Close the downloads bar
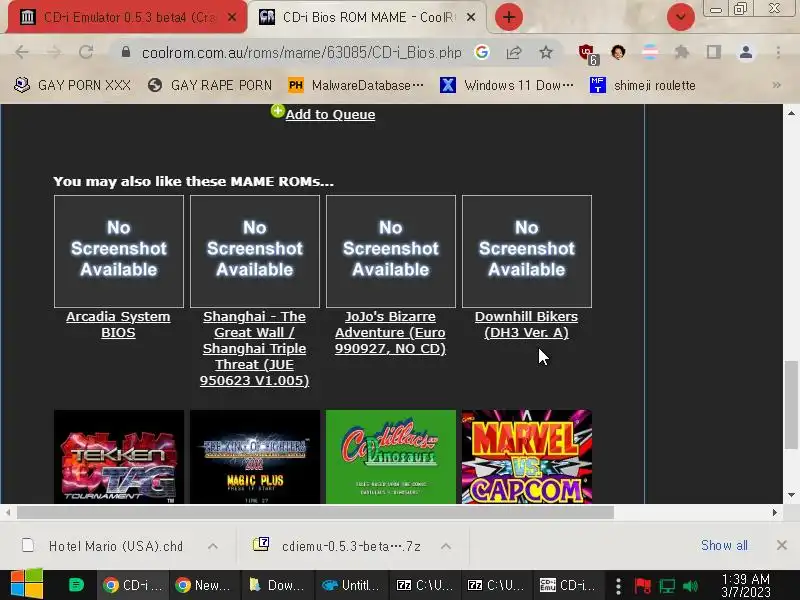 click(x=782, y=545)
